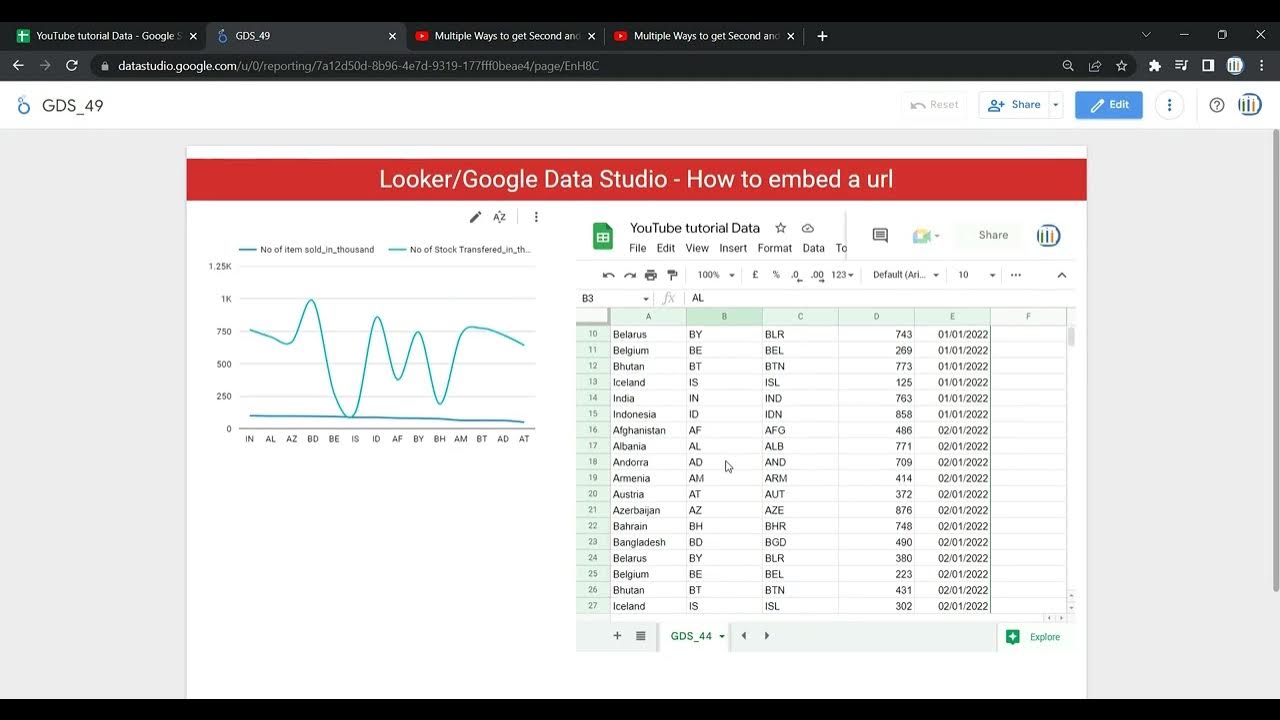Collapse sheet menus with up chevron
Image resolution: width=1280 pixels, height=720 pixels.
click(1062, 275)
